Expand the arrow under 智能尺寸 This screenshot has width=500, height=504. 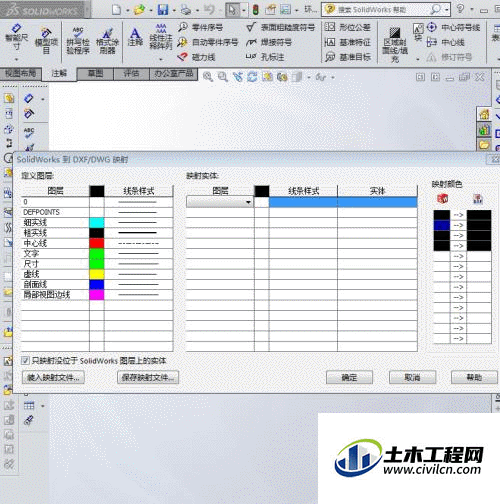(x=16, y=60)
